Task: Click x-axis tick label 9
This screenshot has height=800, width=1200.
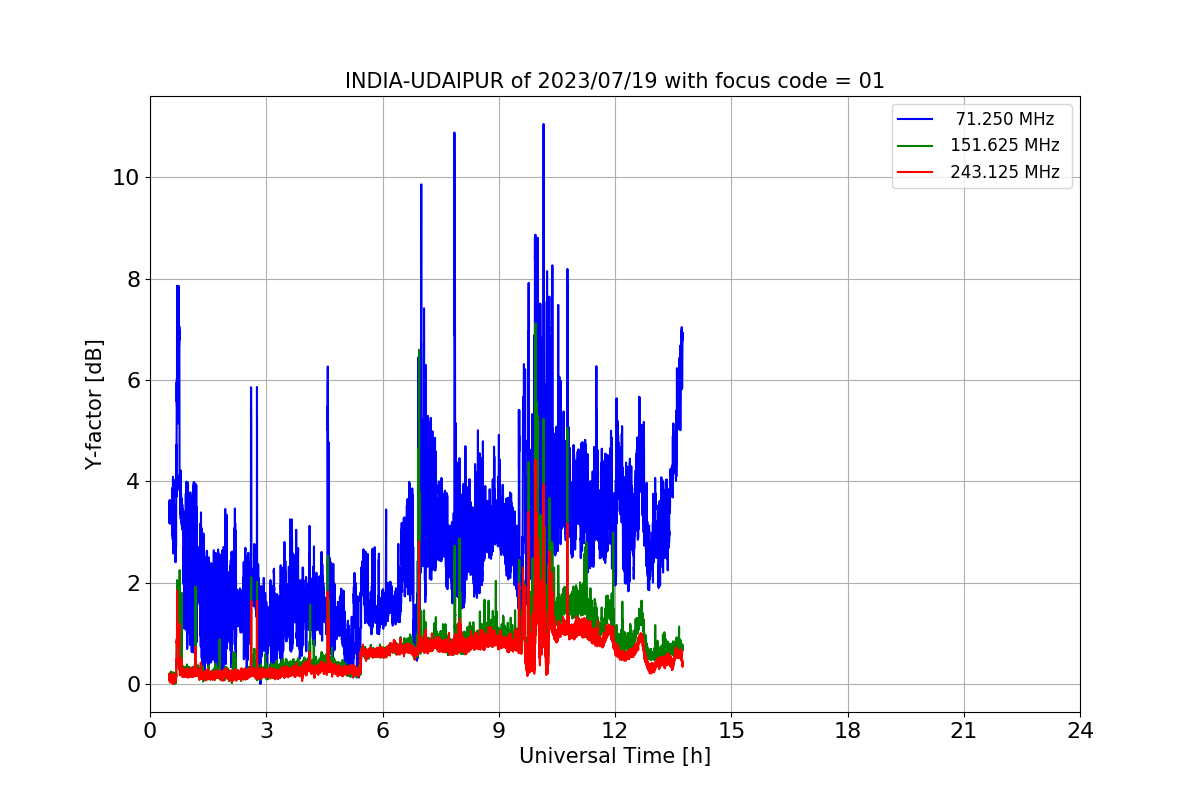Action: coord(499,731)
